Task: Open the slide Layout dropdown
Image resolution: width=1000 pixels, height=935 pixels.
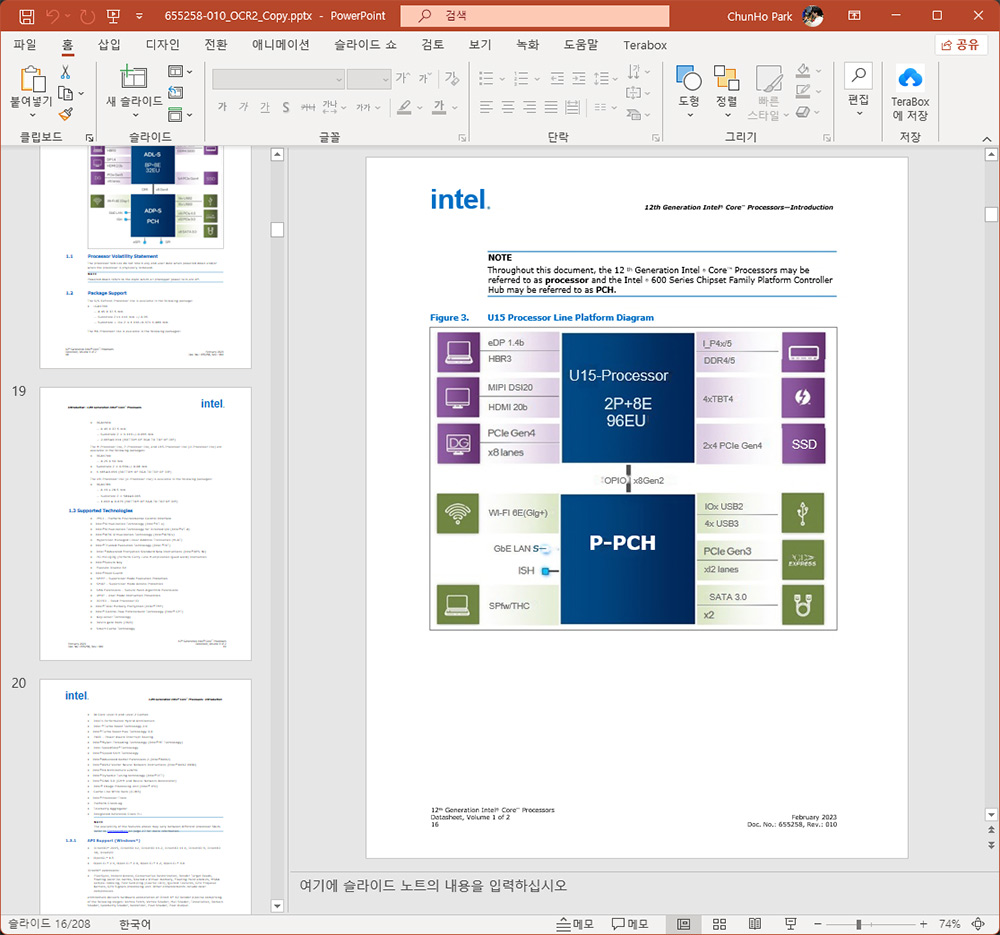Action: [180, 71]
